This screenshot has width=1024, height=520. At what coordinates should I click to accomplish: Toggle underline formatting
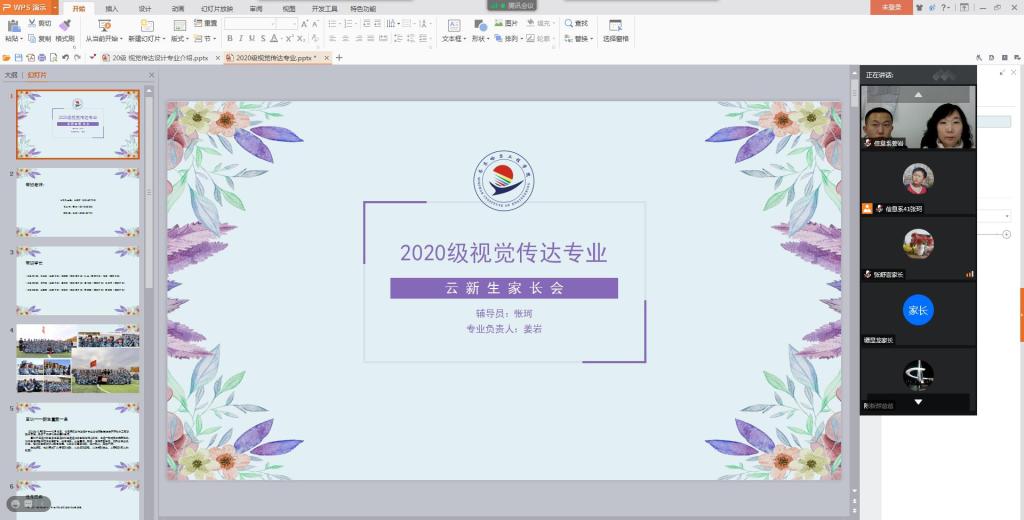click(x=251, y=39)
